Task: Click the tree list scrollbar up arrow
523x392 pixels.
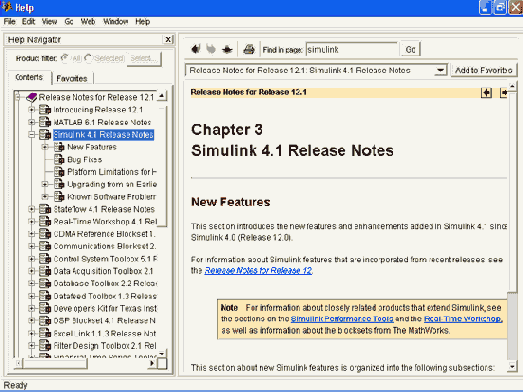Action: coord(161,96)
